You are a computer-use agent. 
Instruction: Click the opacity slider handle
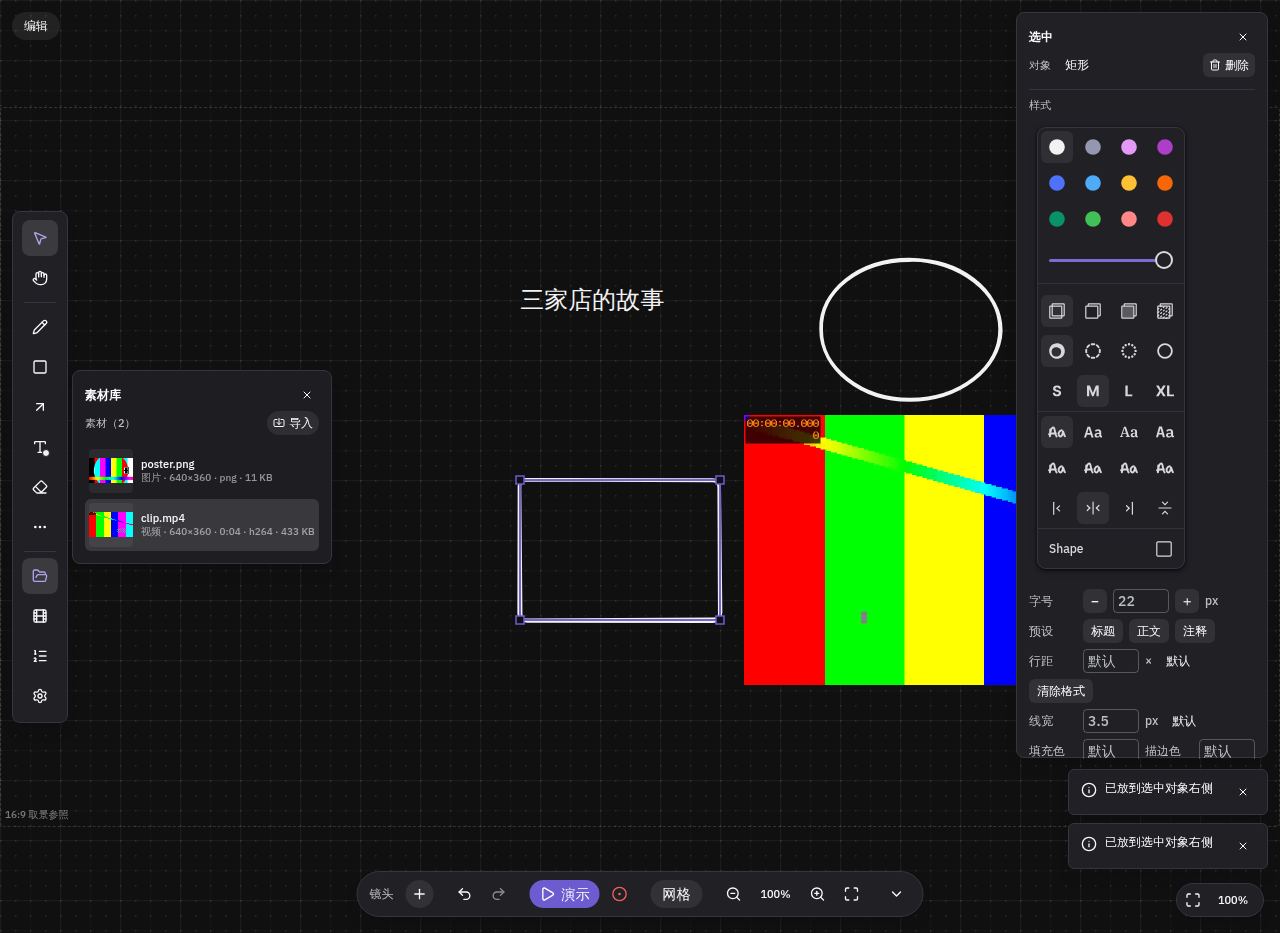pos(1164,260)
